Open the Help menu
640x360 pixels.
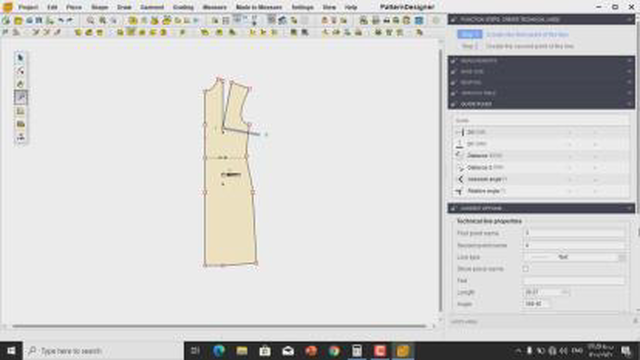(351, 7)
